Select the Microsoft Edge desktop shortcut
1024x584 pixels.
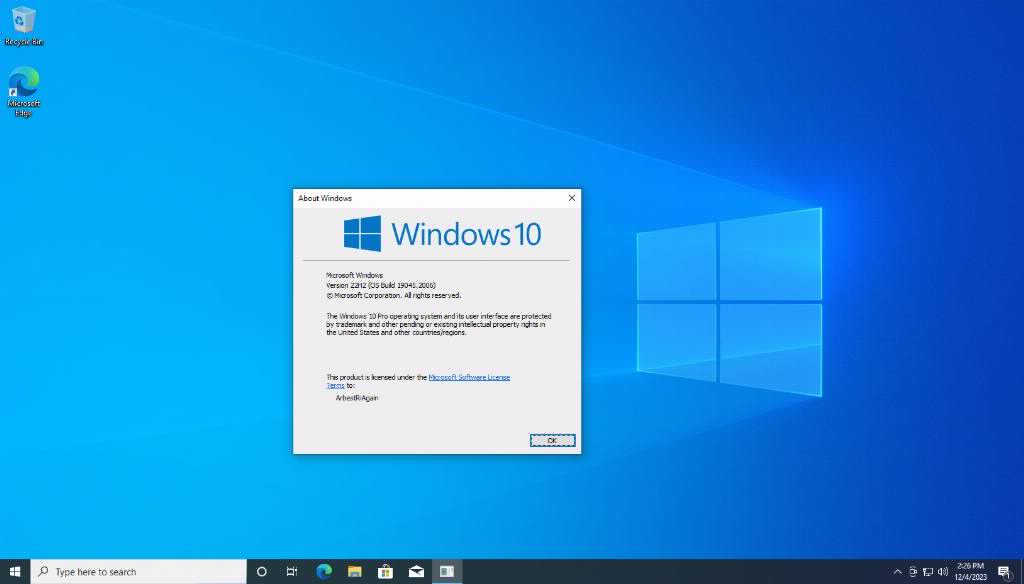tap(24, 91)
